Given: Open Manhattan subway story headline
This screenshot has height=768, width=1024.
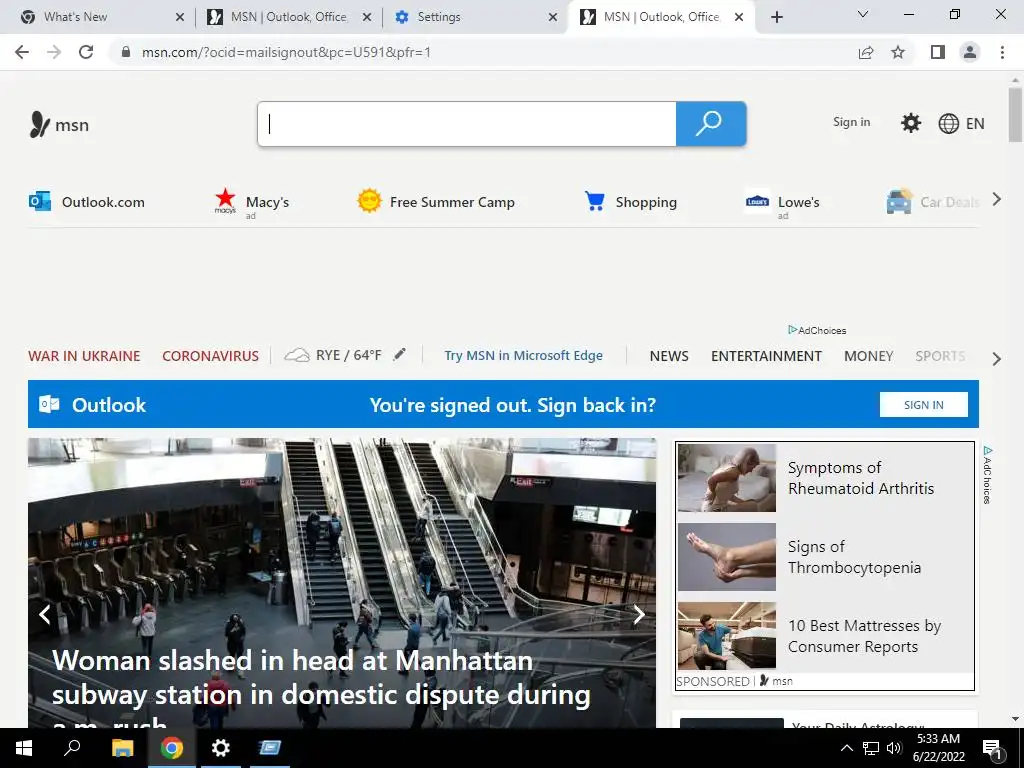Looking at the screenshot, I should [321, 693].
